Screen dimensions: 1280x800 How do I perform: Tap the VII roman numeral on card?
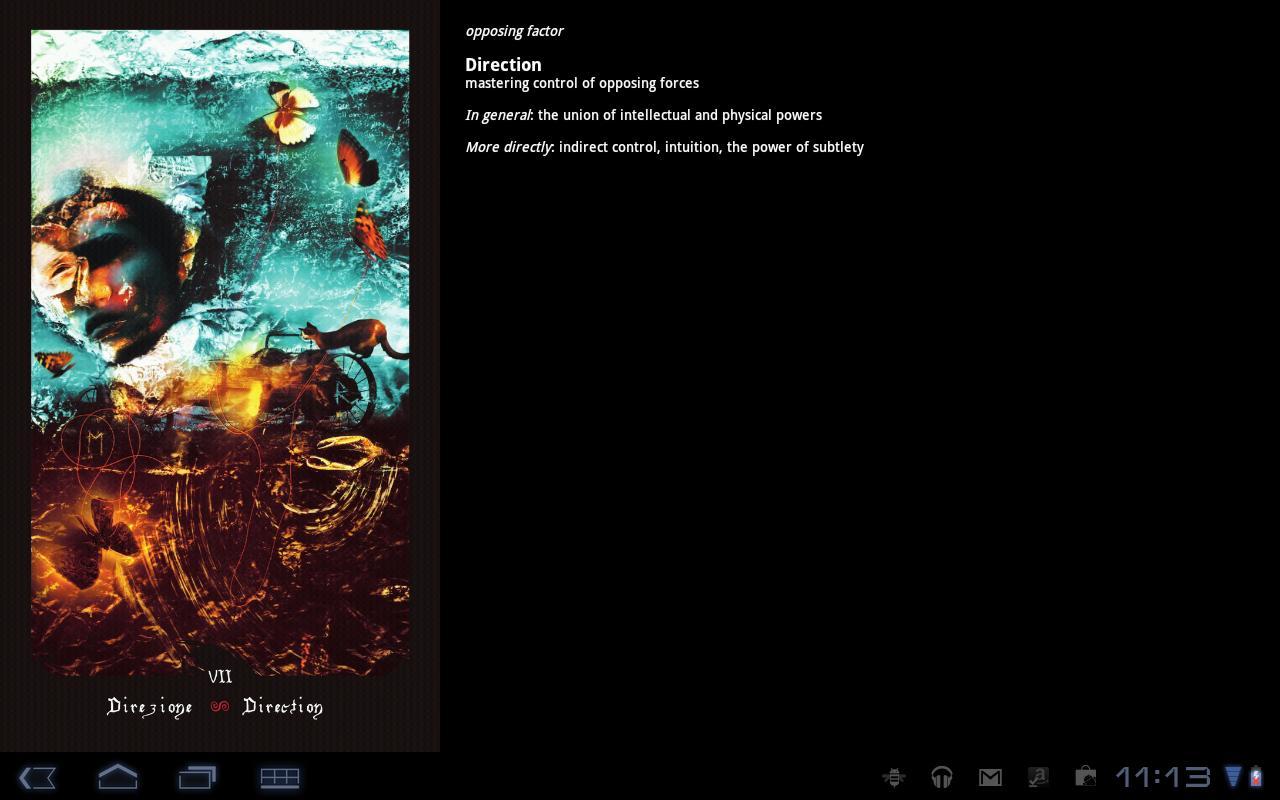click(220, 677)
